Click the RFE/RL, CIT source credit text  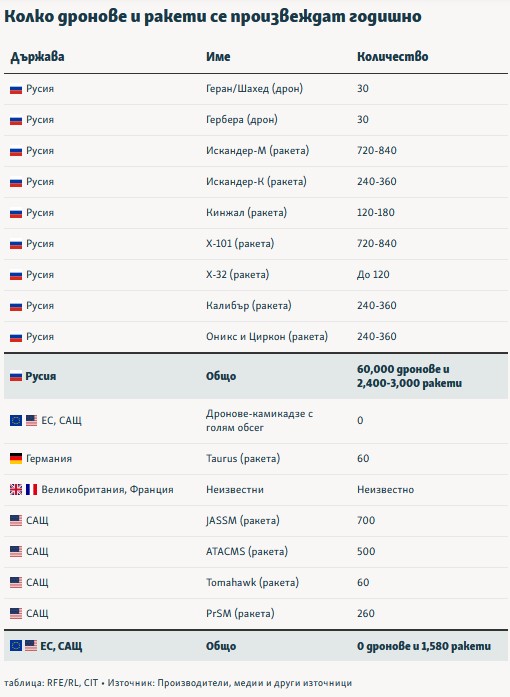(x=72, y=683)
